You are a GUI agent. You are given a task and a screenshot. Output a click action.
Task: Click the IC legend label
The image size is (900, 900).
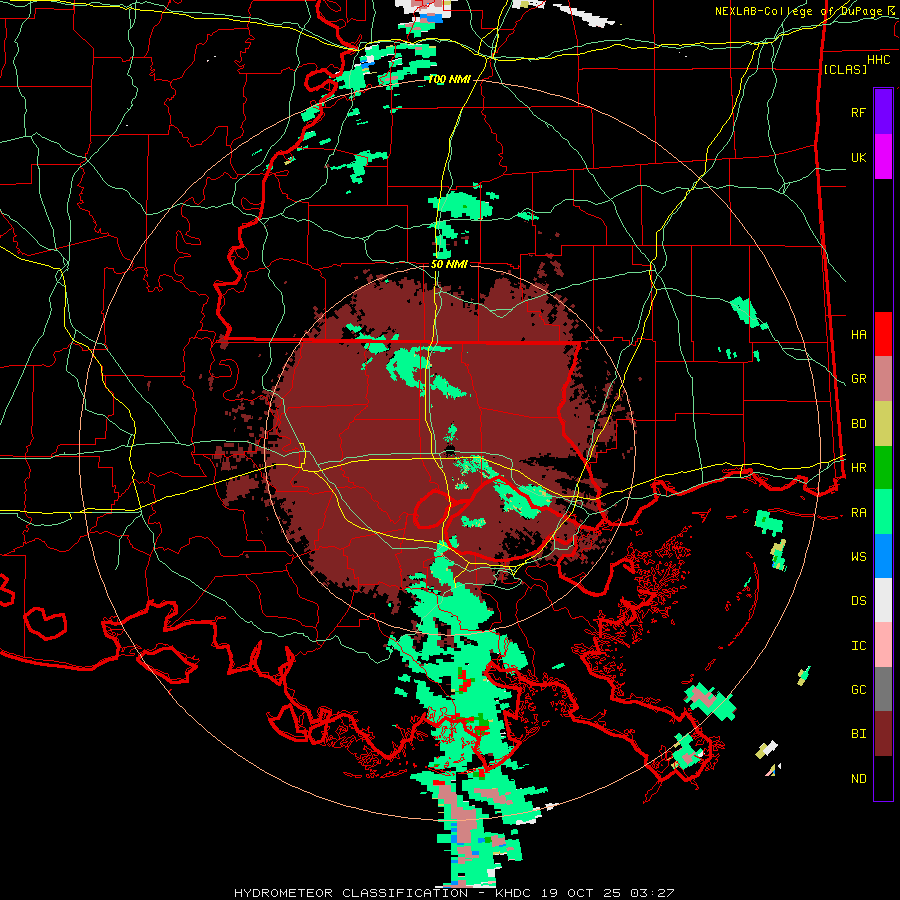(x=858, y=646)
